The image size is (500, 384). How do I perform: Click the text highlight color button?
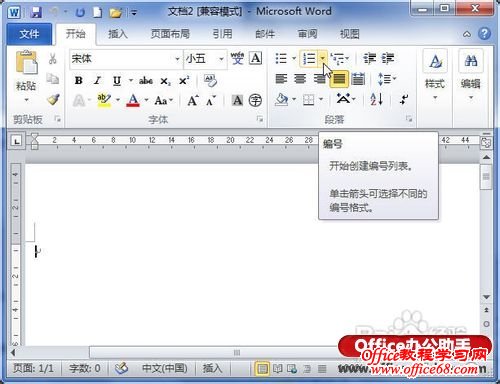coord(104,100)
